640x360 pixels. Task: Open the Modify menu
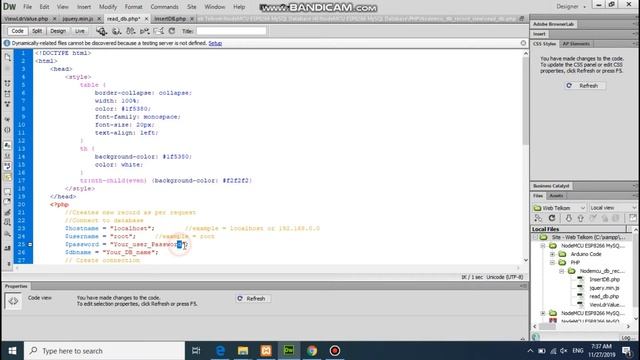[x=108, y=7]
